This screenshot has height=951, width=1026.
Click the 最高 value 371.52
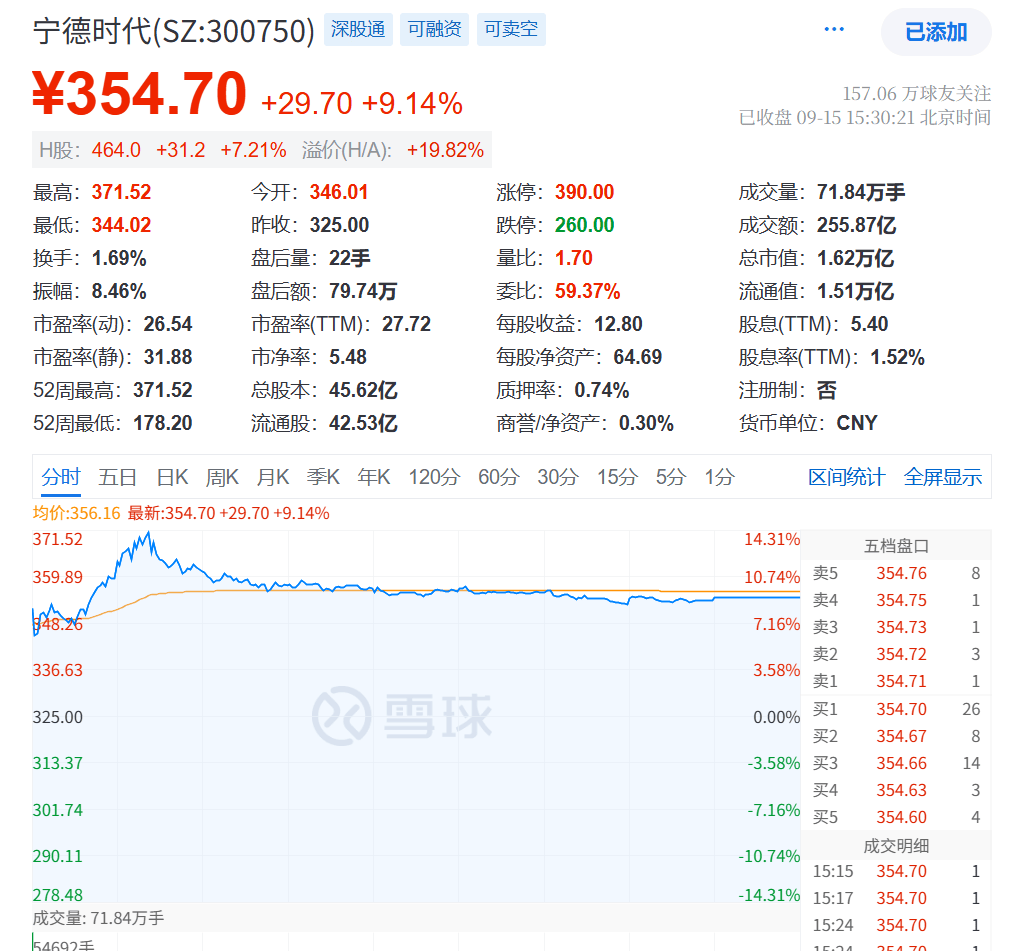[x=121, y=192]
